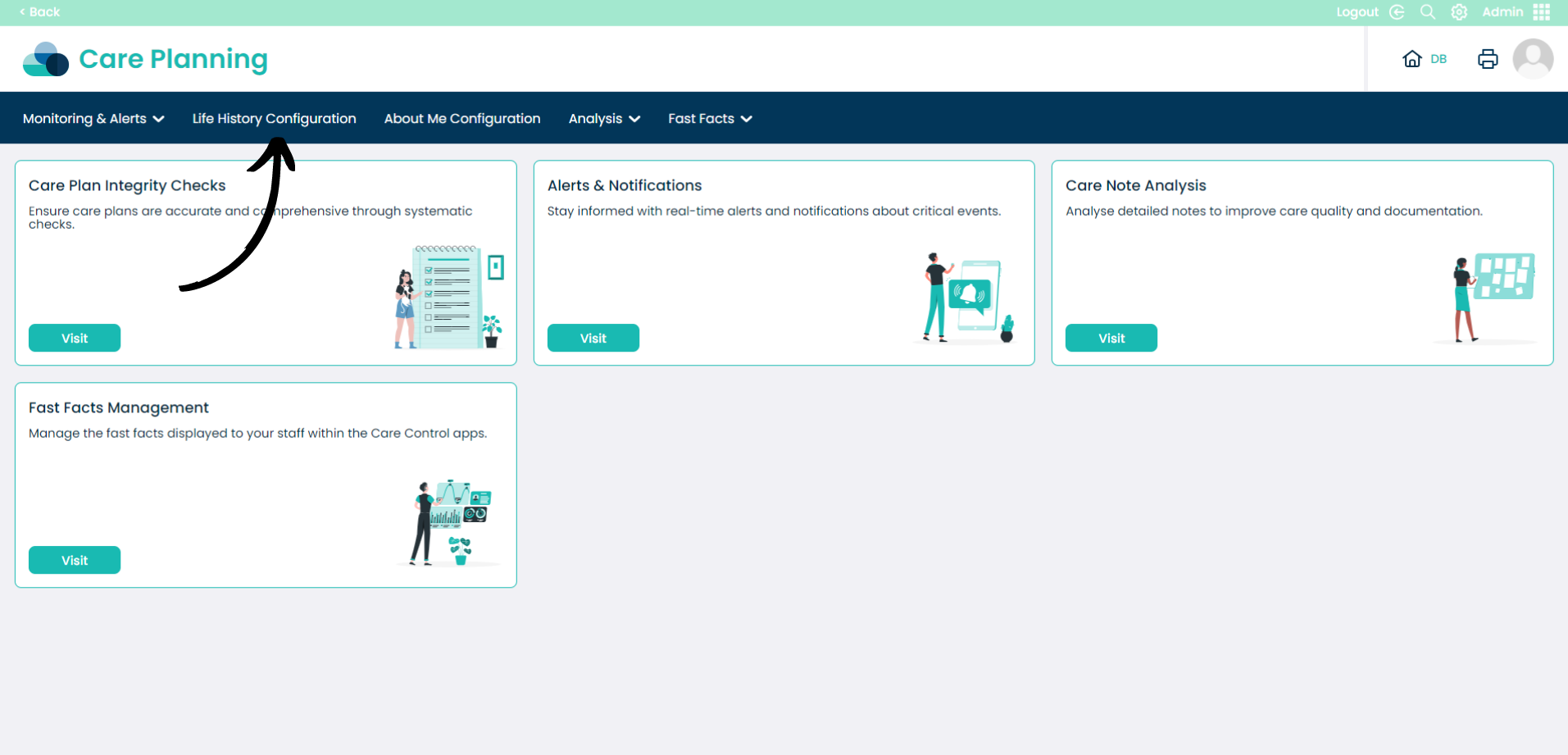
Task: Go home via the house icon
Action: click(x=1412, y=59)
